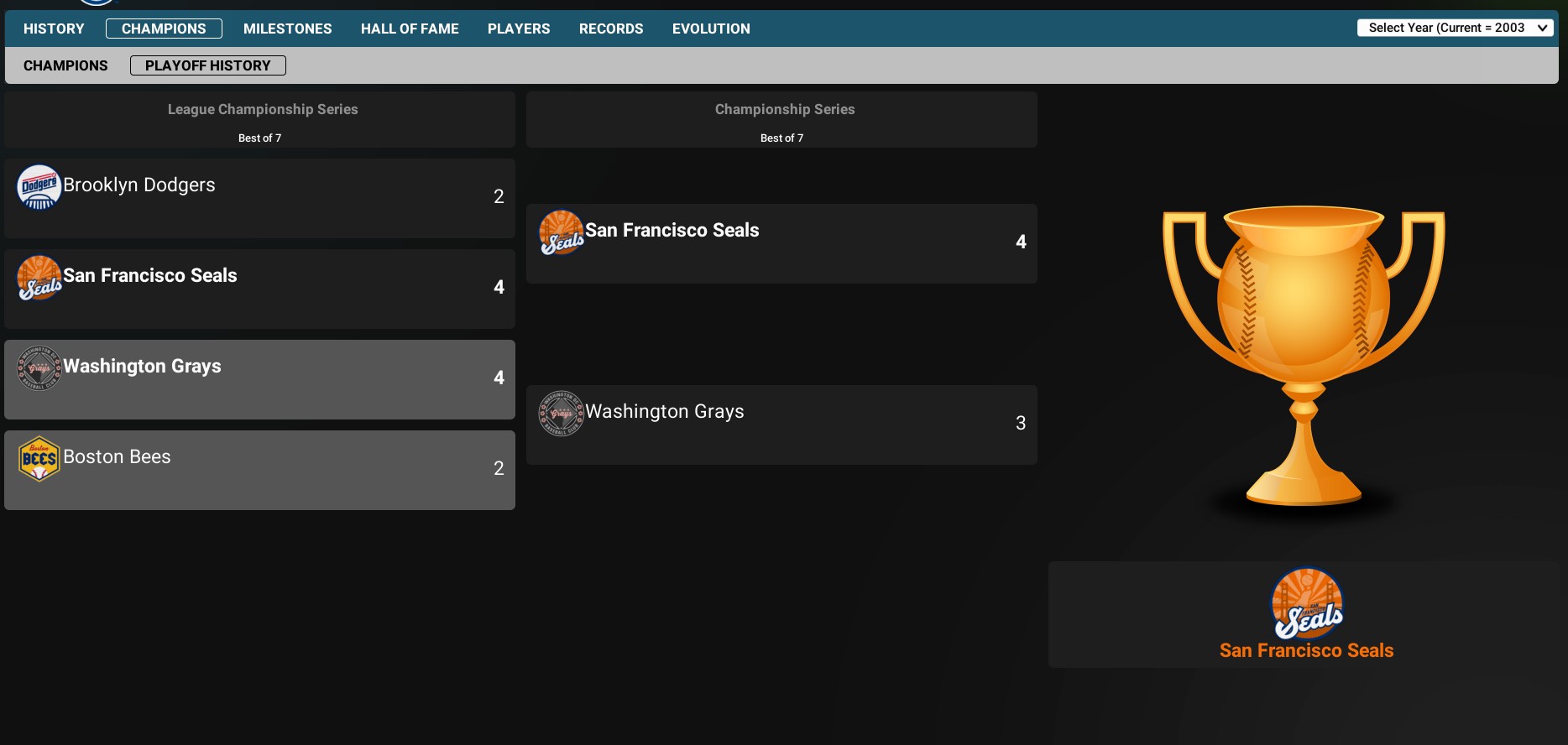
Task: Open the Records tab
Action: pos(611,29)
